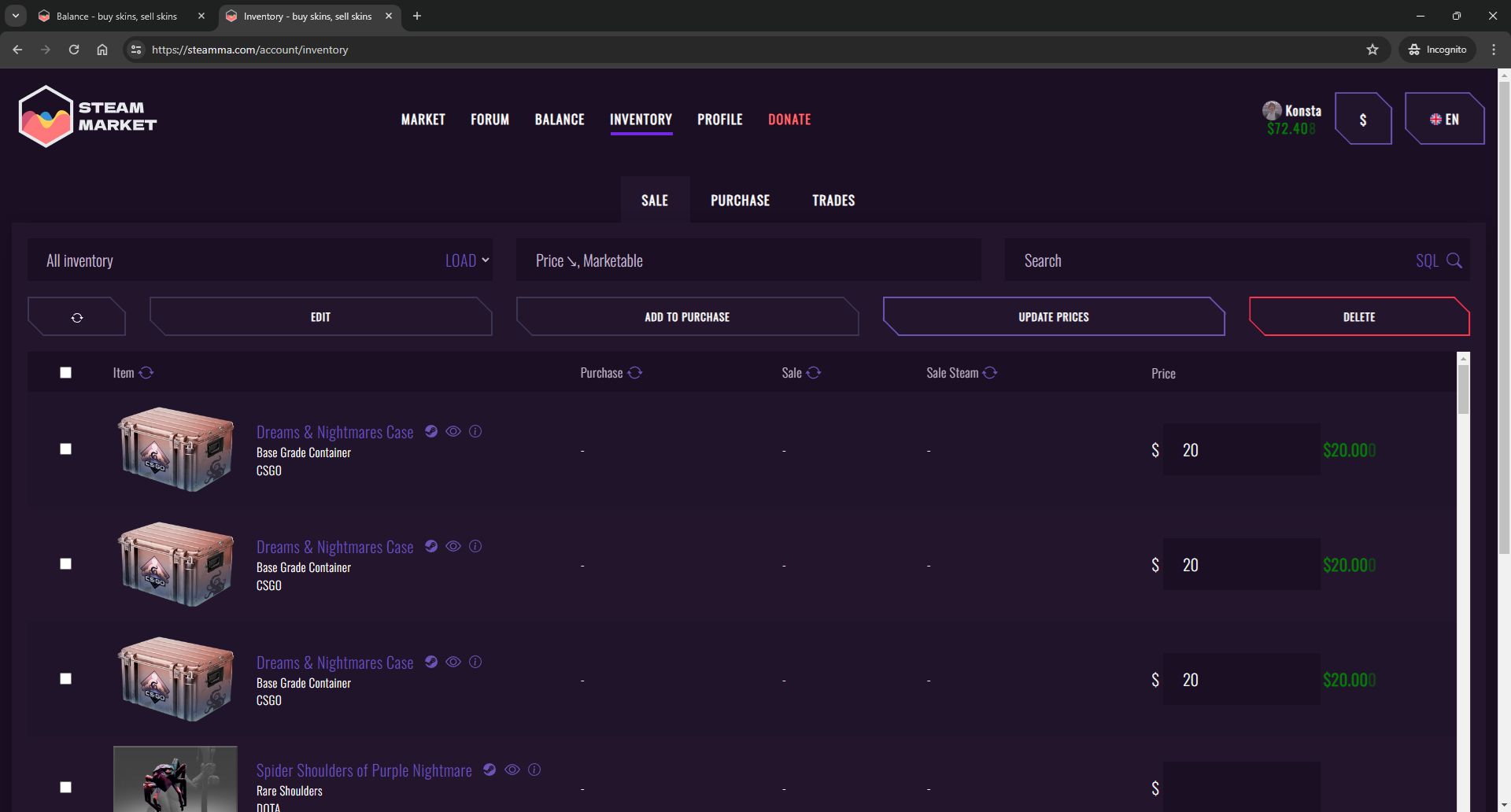Screen dimensions: 1511x812
Task: Expand the All inventory LOAD dropdown
Action: tap(467, 260)
